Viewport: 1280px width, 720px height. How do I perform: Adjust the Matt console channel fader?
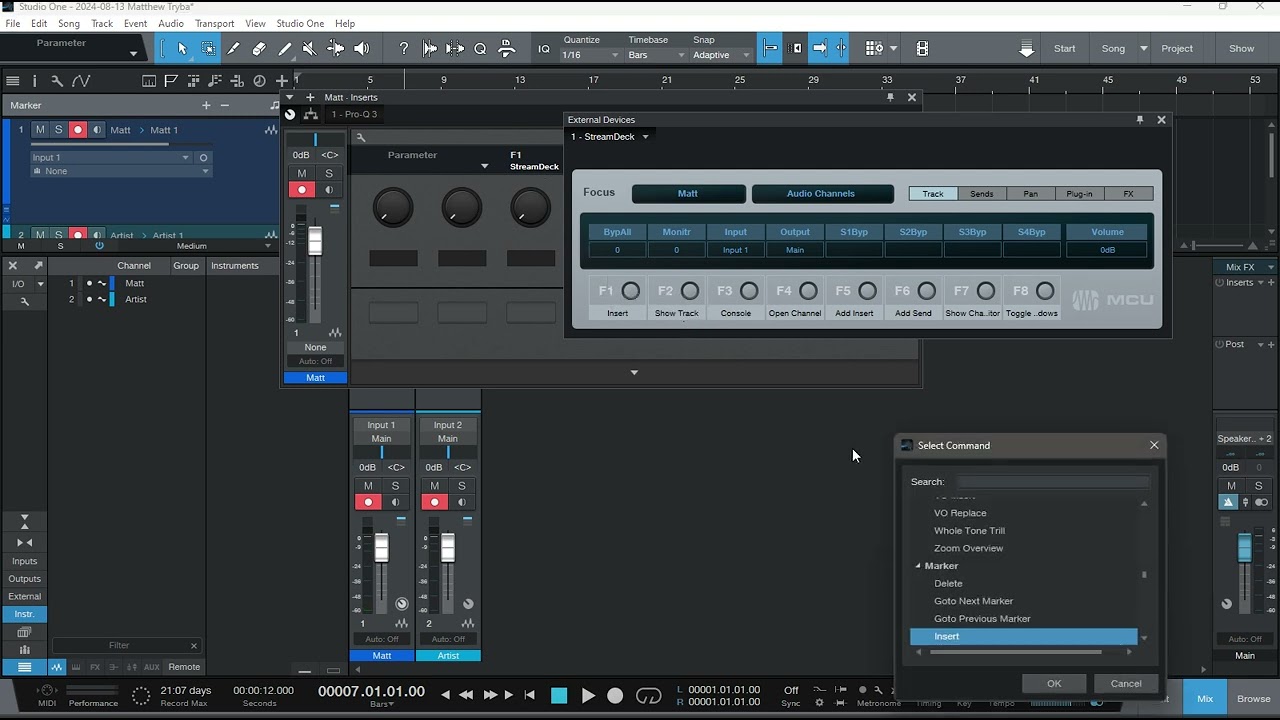[x=381, y=547]
